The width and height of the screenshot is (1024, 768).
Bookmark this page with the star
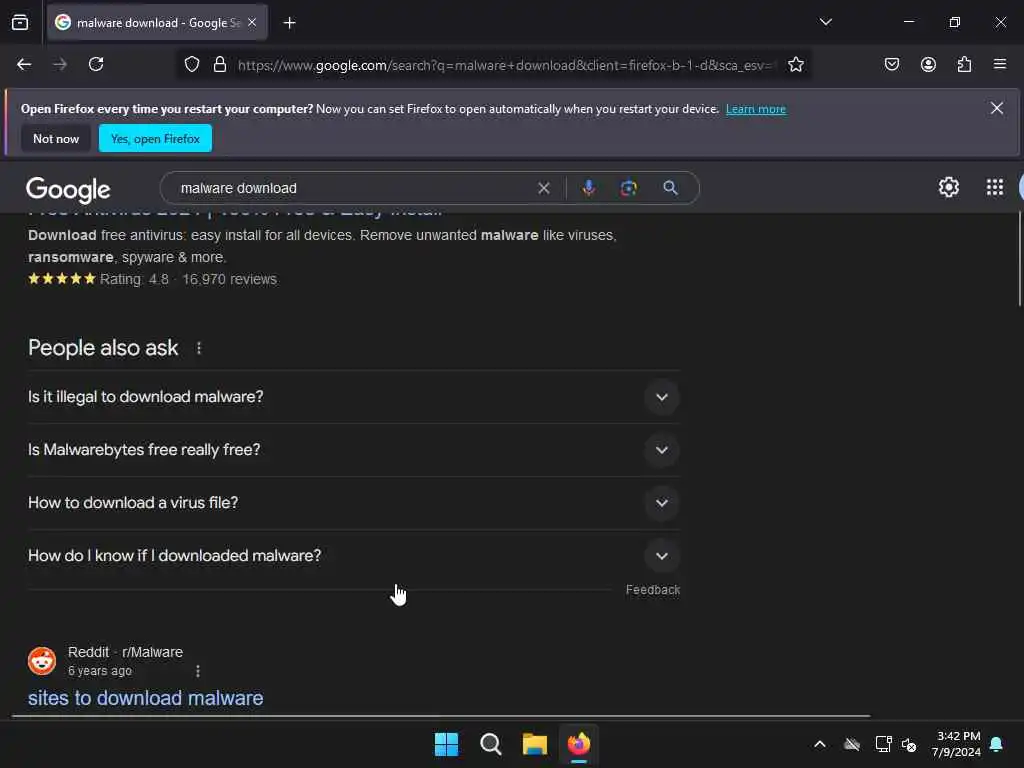click(795, 65)
